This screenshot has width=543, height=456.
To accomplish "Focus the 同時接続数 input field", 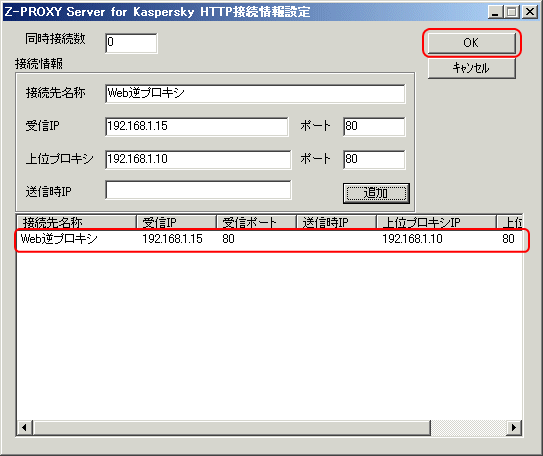I will (131, 43).
